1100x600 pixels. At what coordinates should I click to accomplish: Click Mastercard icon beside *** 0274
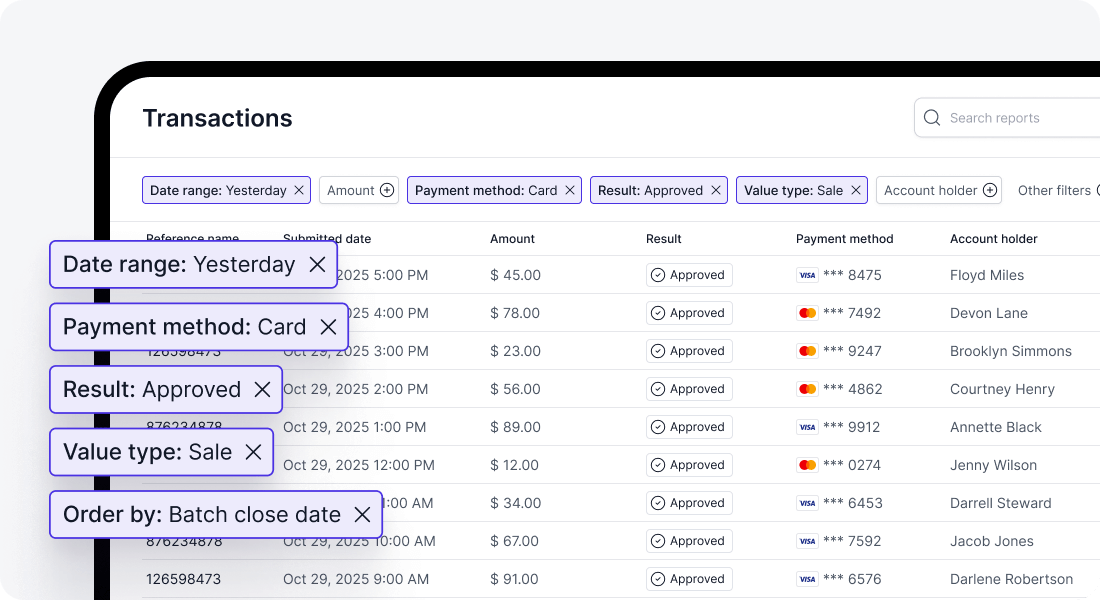807,465
